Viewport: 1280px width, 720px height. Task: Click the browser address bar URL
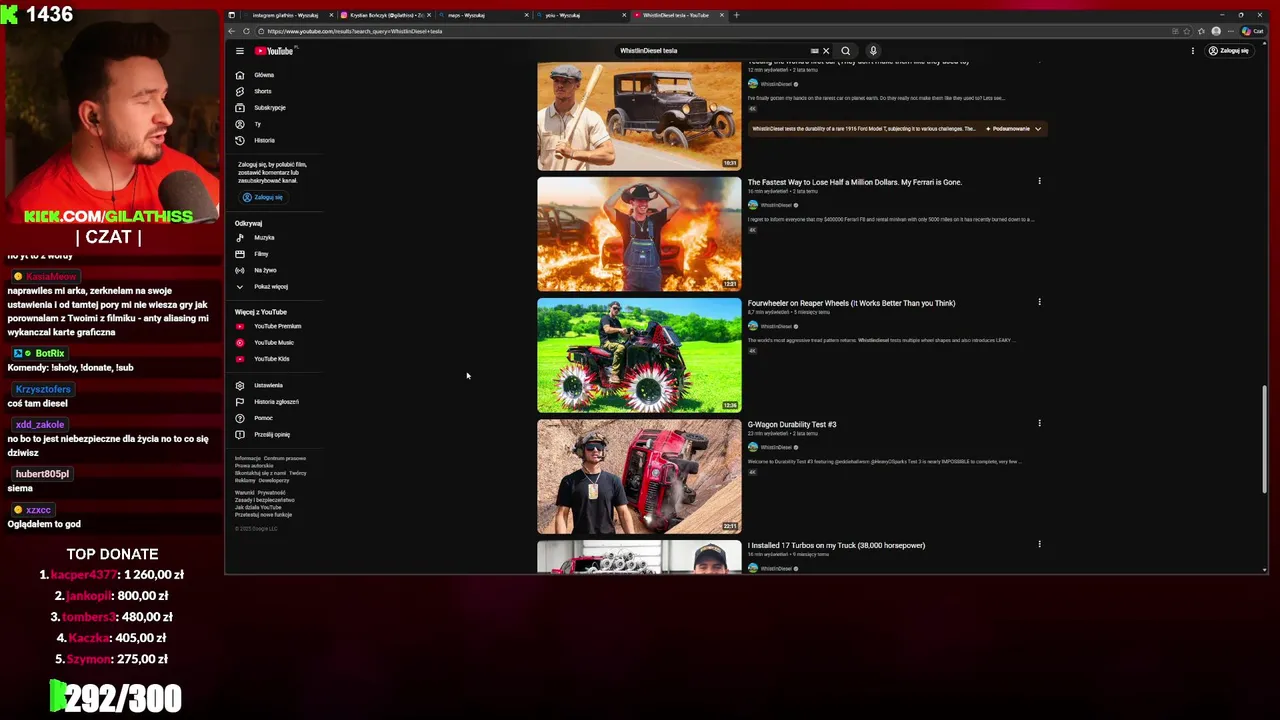[x=355, y=31]
